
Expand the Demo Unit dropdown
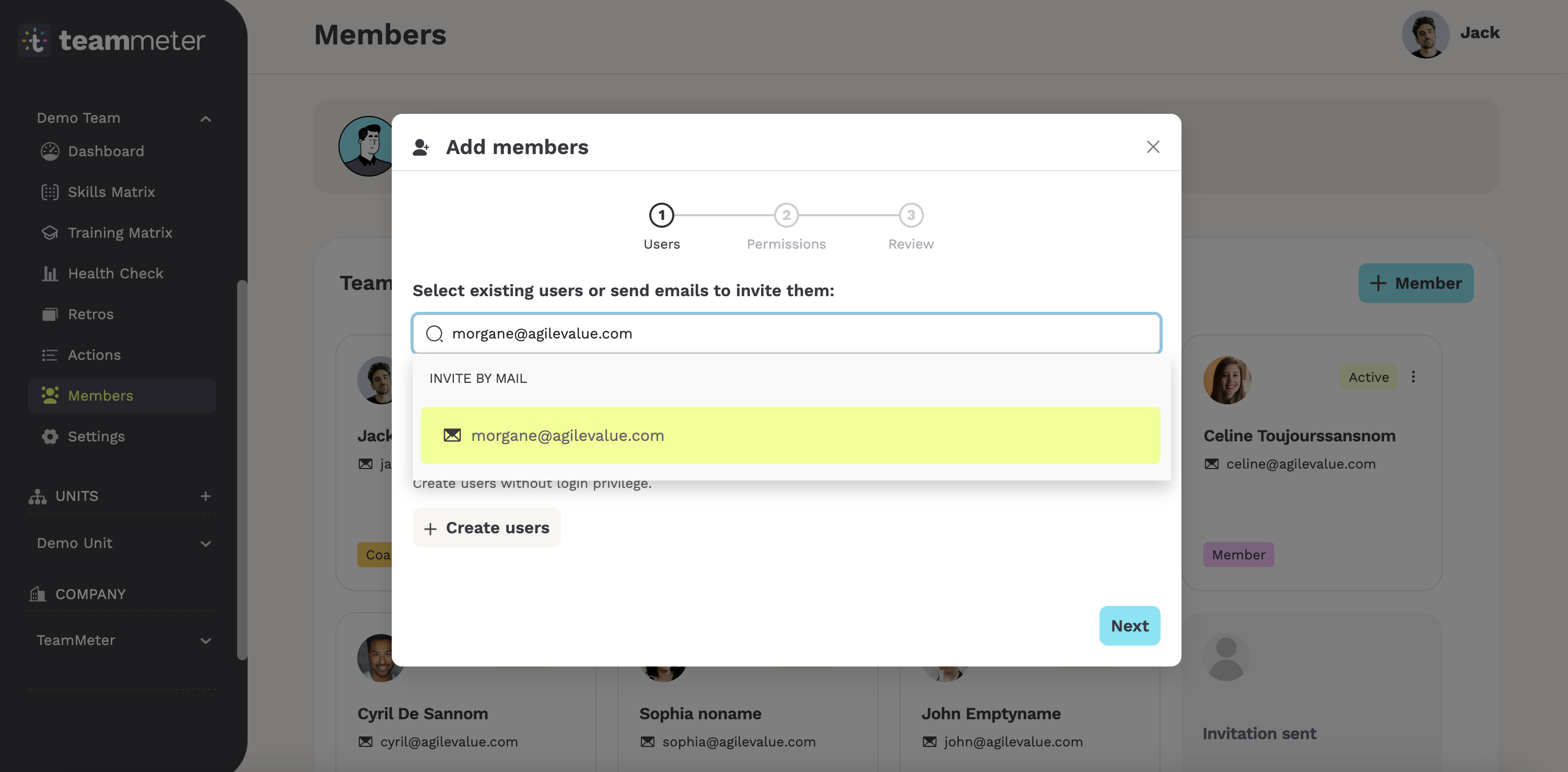coord(206,543)
